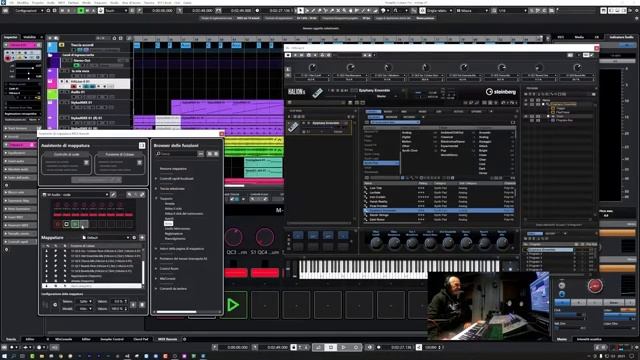Click the QC4 knob in MIDI Remote
This screenshot has height=360, width=640.
tap(265, 237)
